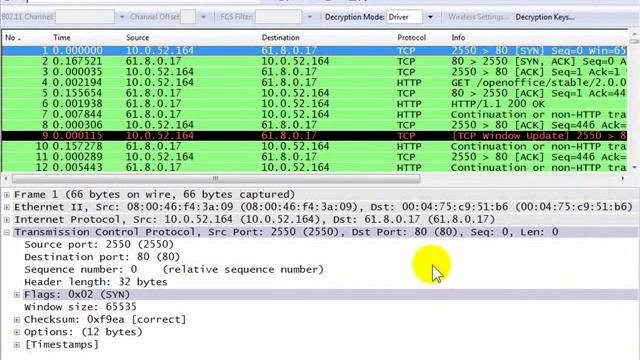Expand the Options: (12 bytes) node
Image resolution: width=640 pixels, height=360 pixels.
[x=17, y=332]
